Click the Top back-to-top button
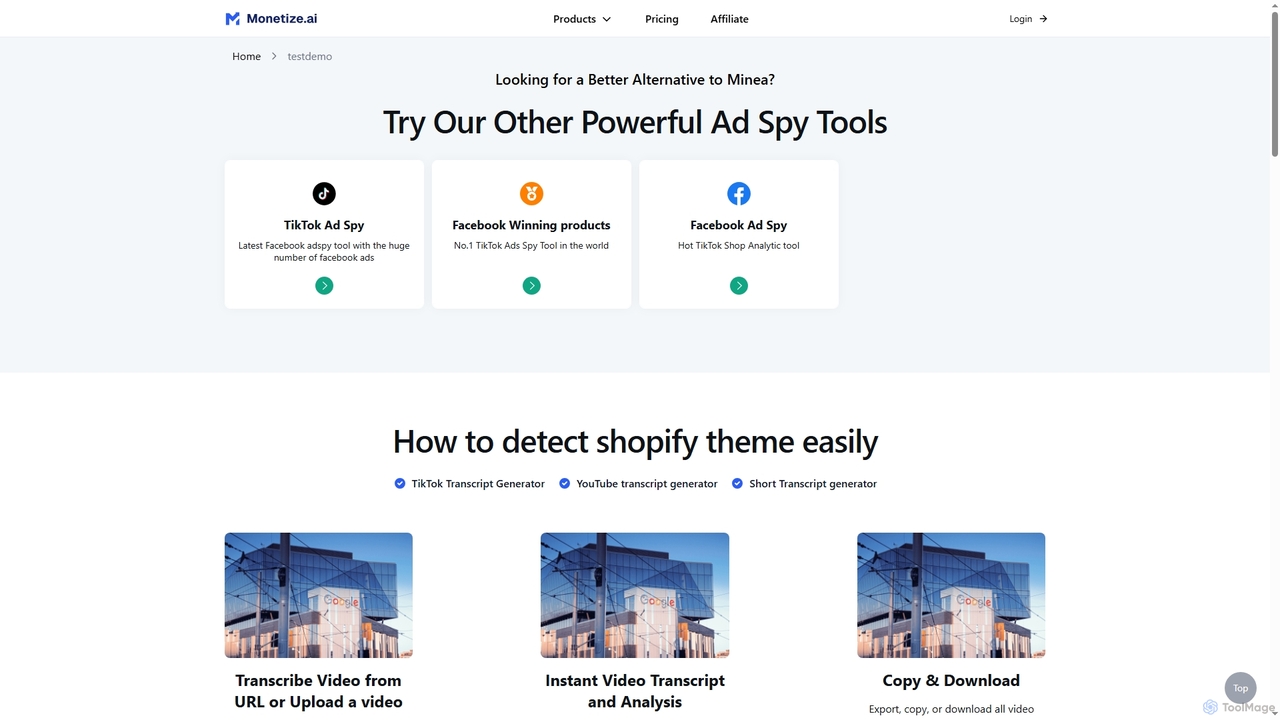Screen dimensions: 1280x720 click(x=1240, y=688)
